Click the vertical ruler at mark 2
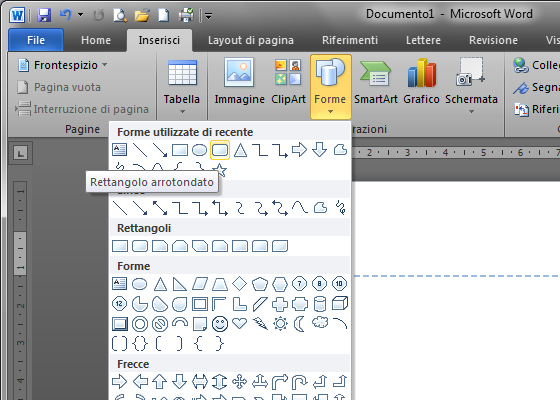Image resolution: width=560 pixels, height=400 pixels. pos(21,305)
